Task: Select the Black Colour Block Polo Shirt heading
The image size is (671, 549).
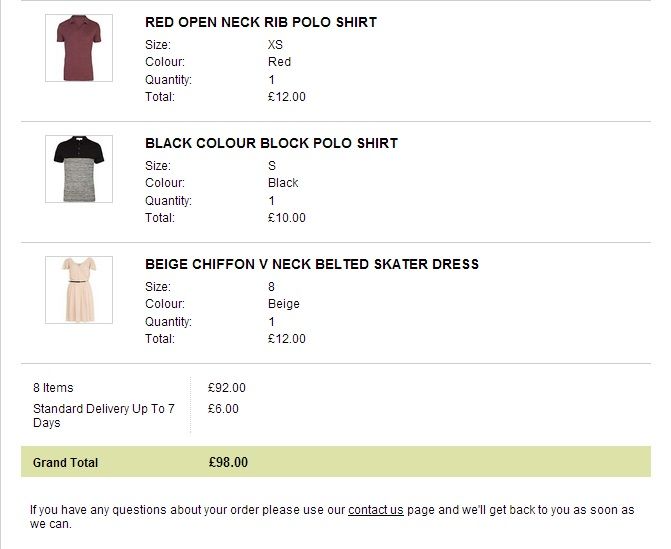Action: click(271, 143)
